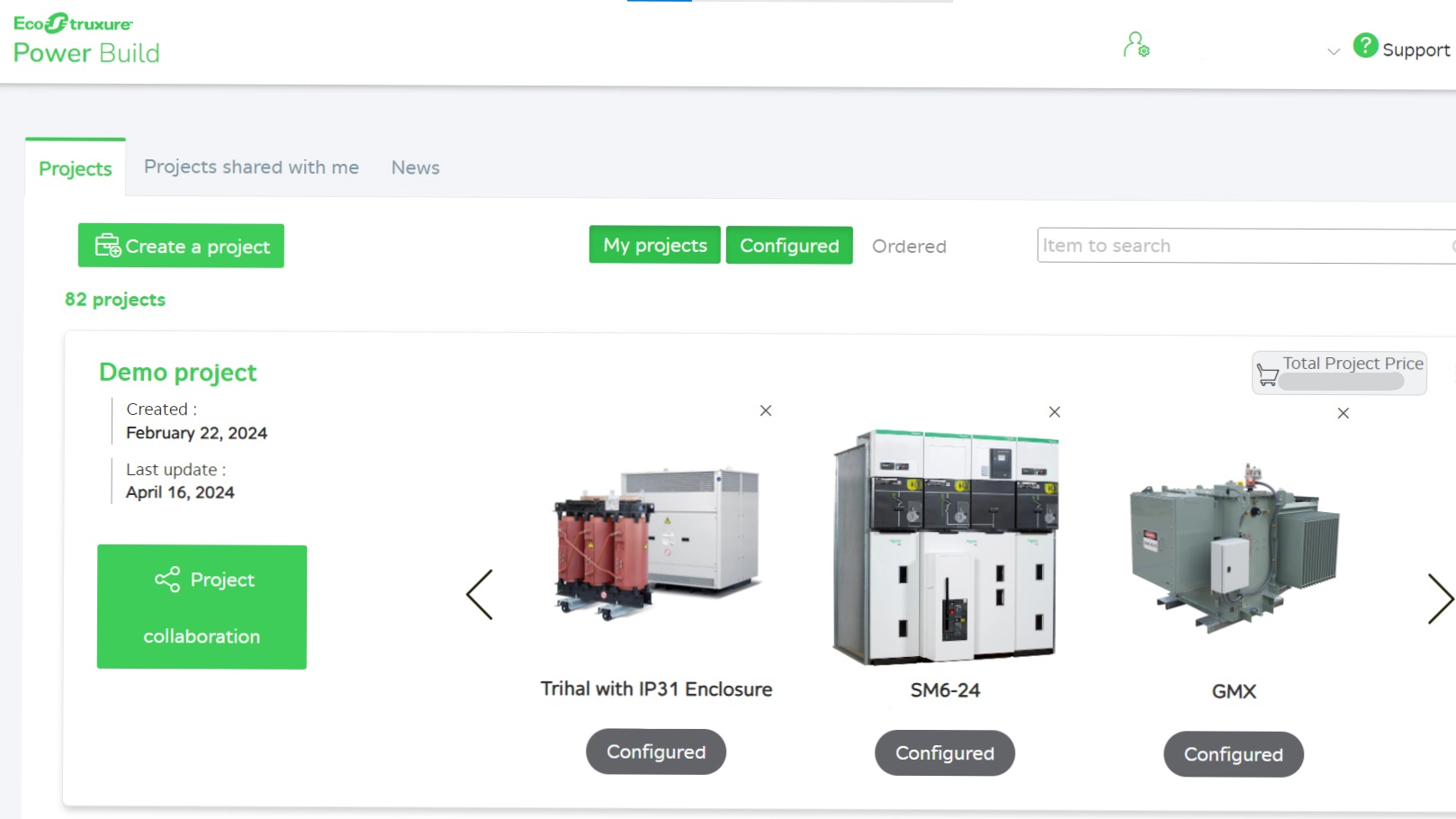The width and height of the screenshot is (1456, 819).
Task: Open the Demo project title
Action: tap(178, 373)
